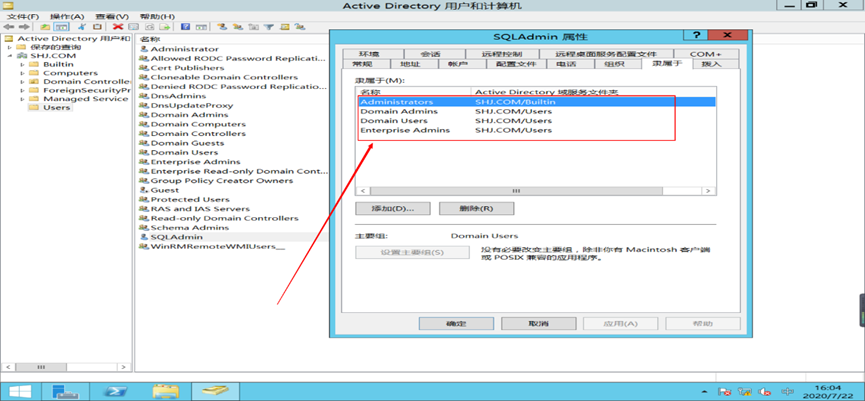Click the 删除(R) button
Image resolution: width=865 pixels, height=401 pixels.
[x=476, y=208]
